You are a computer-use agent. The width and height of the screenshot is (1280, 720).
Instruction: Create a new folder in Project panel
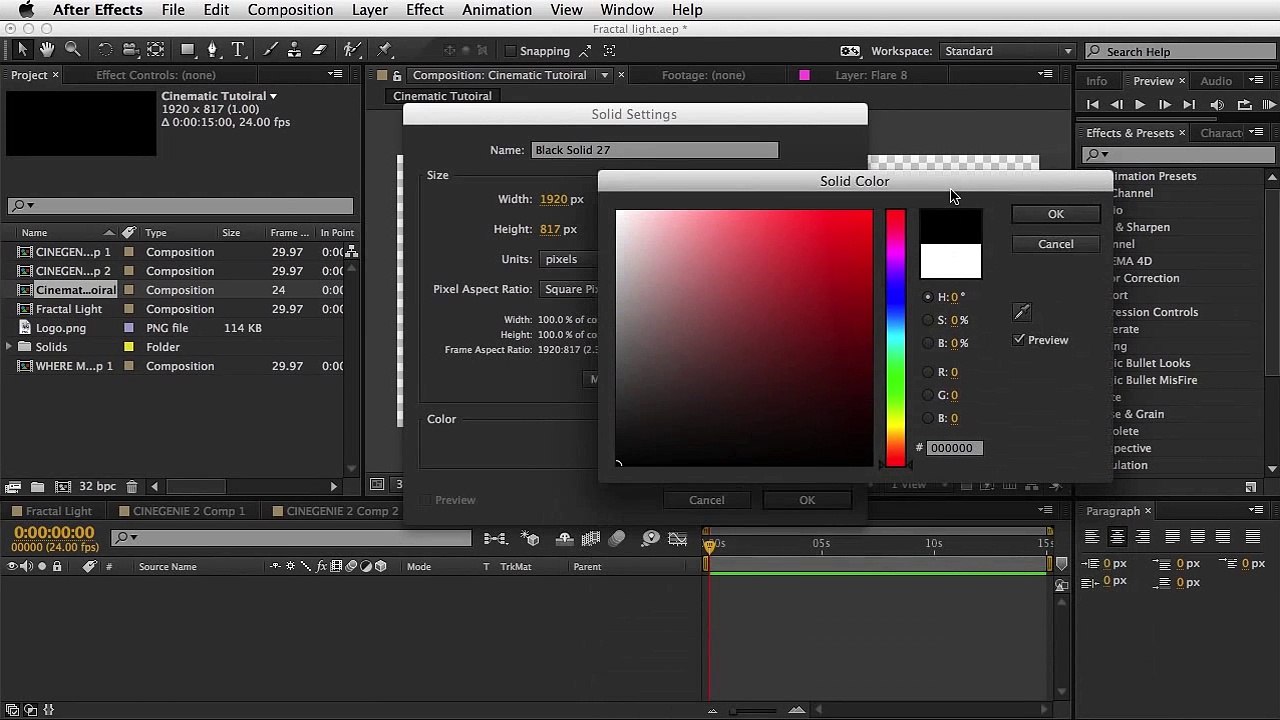pyautogui.click(x=37, y=487)
